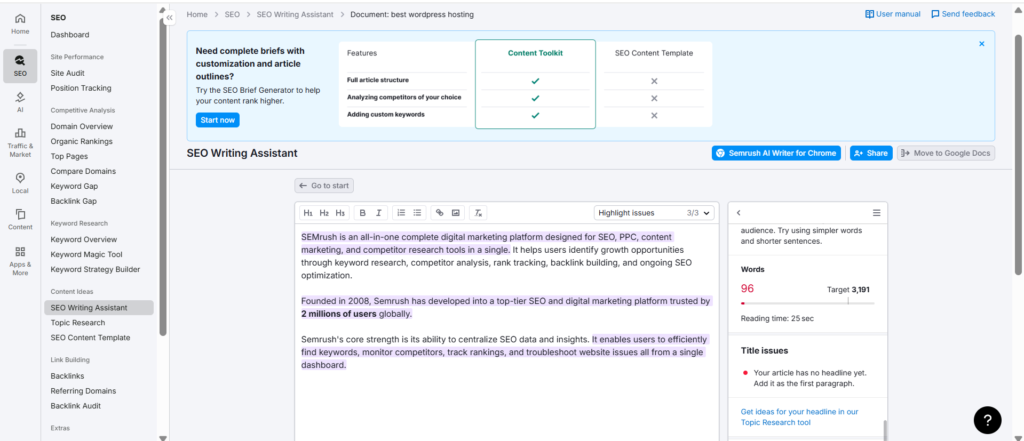
Task: Click Start now in the promo banner
Action: pos(217,120)
